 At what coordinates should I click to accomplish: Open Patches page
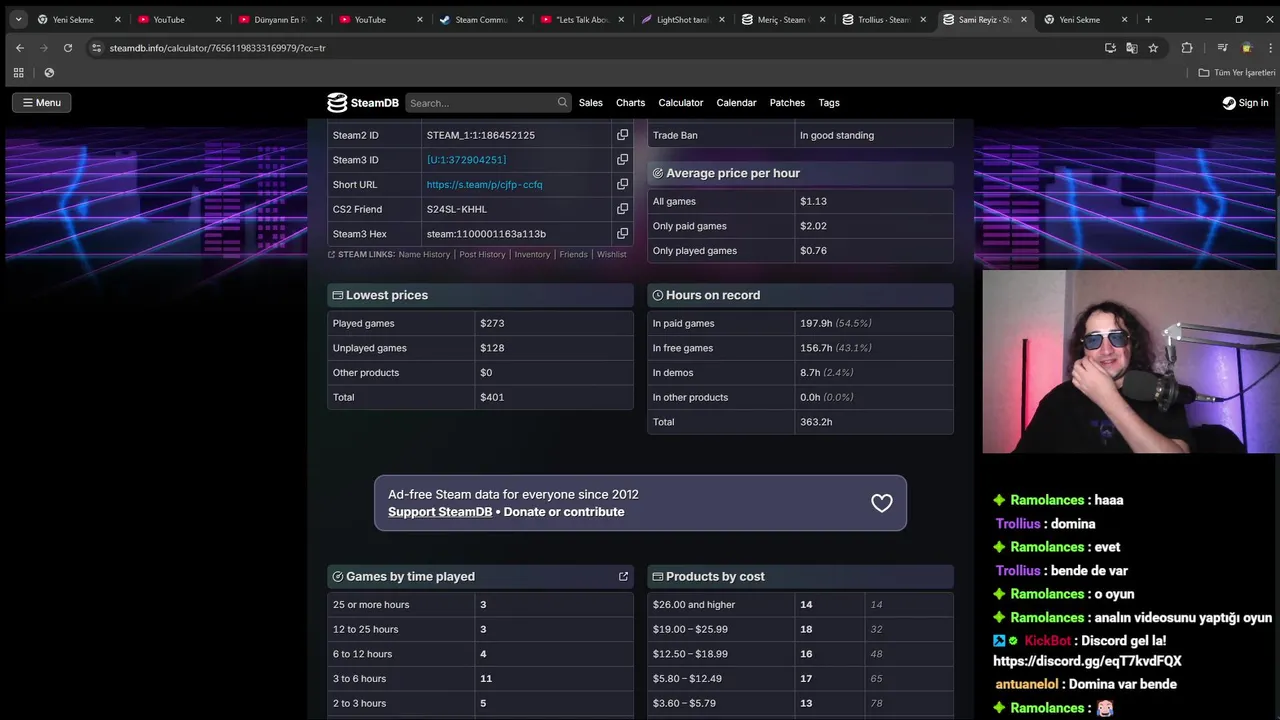coord(787,103)
